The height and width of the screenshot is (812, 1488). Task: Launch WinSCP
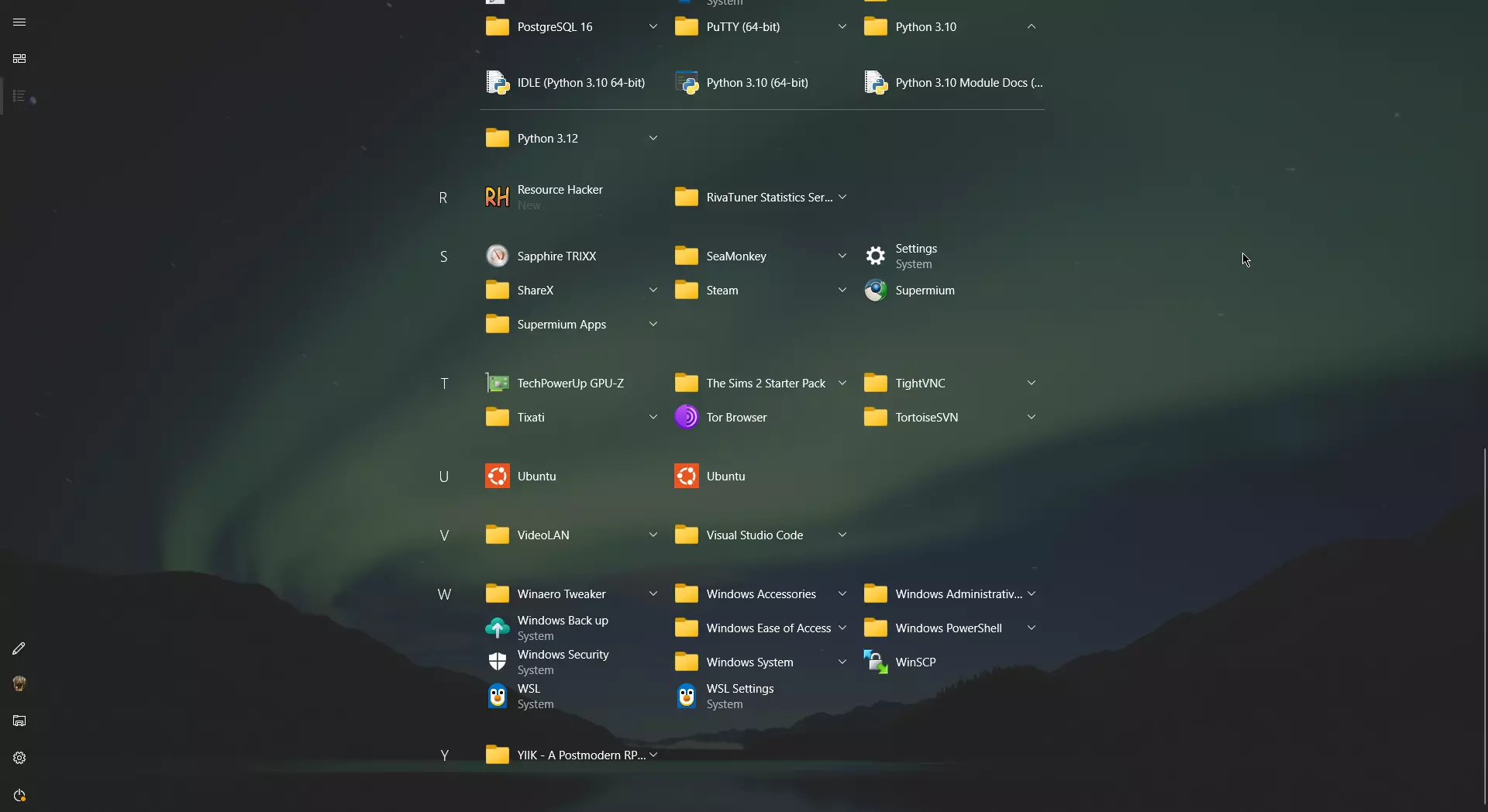[950, 662]
